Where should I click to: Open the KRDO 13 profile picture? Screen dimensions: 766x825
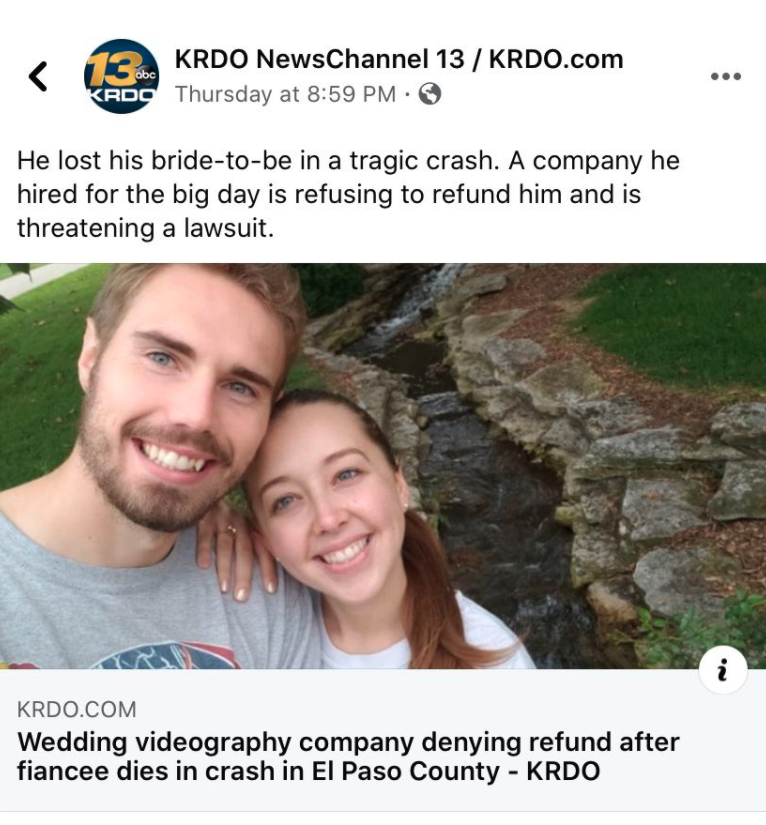pos(122,76)
